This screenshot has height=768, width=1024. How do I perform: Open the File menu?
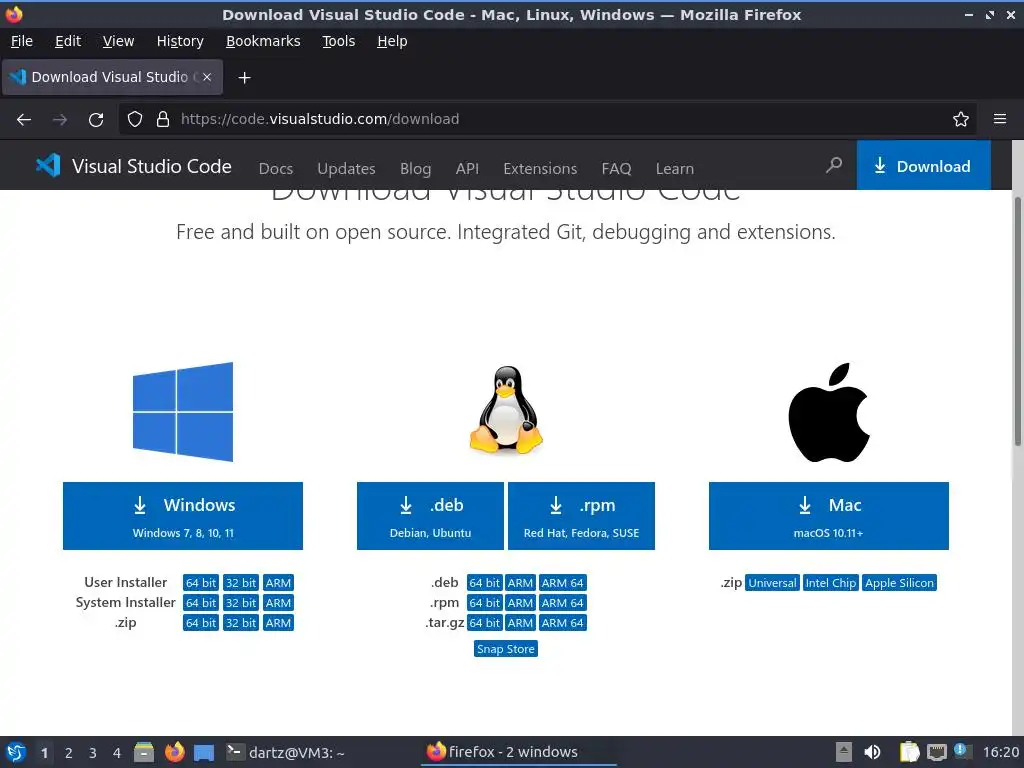[x=22, y=41]
